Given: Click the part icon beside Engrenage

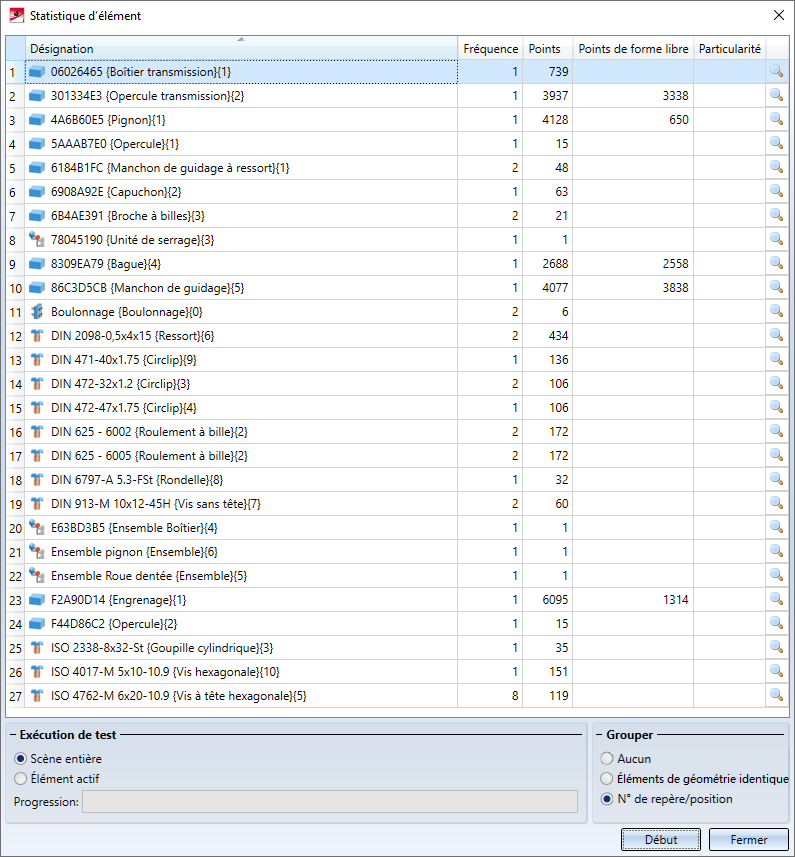Looking at the screenshot, I should 38,600.
